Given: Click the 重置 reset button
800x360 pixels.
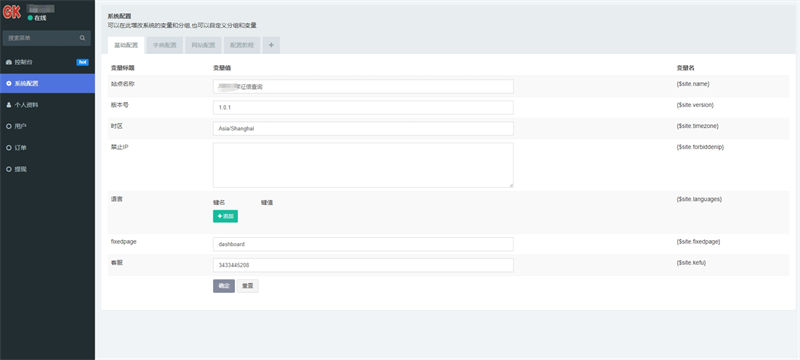Looking at the screenshot, I should [x=247, y=286].
